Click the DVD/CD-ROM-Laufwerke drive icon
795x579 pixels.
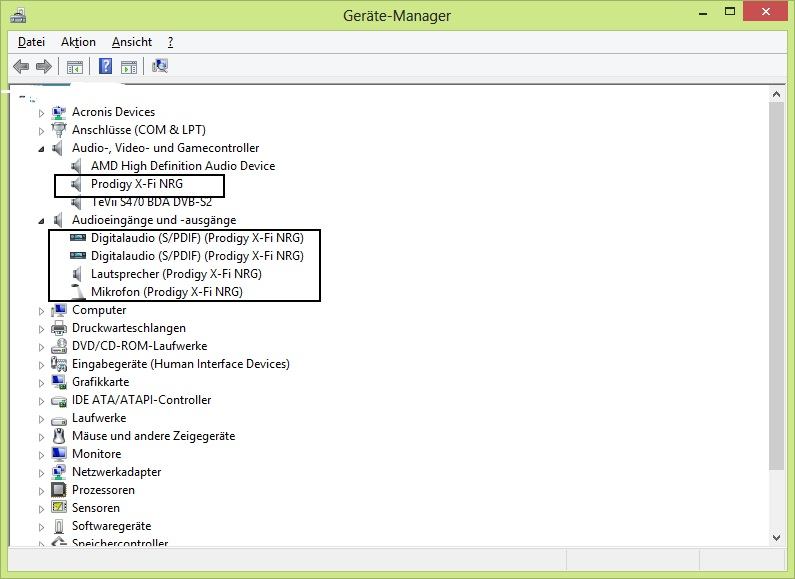(59, 346)
